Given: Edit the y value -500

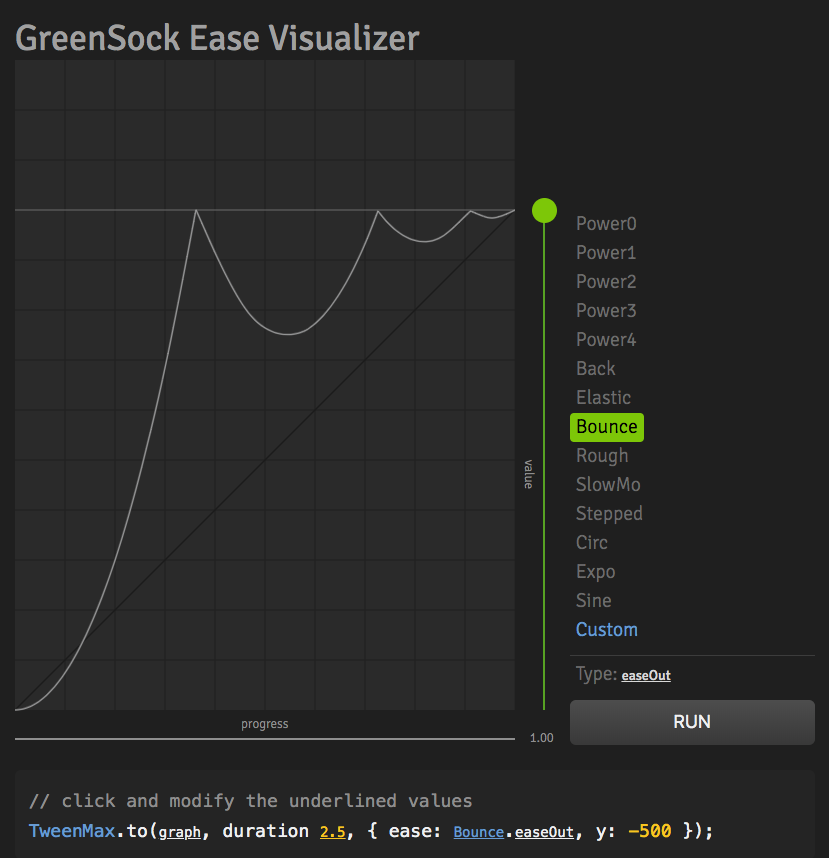Looking at the screenshot, I should pos(649,831).
